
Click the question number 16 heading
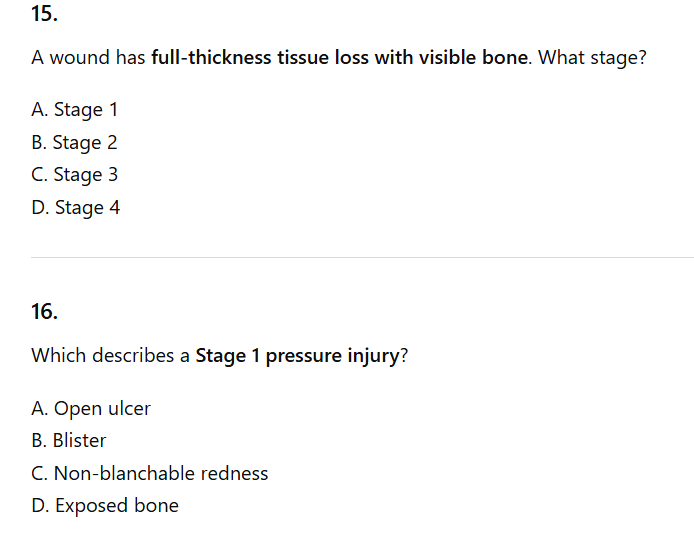45,311
